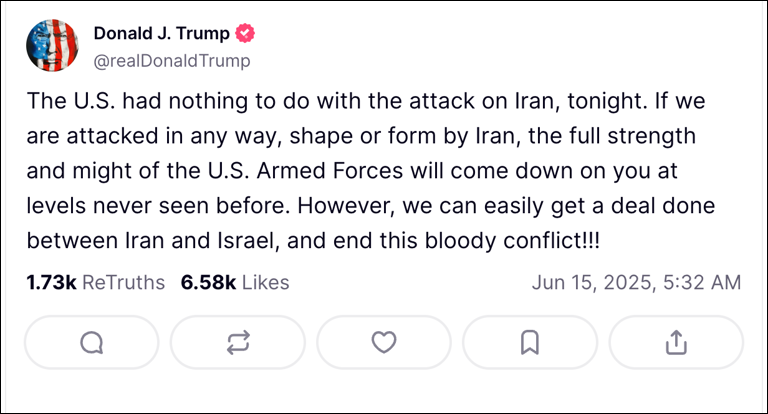This screenshot has height=414, width=768.
Task: Open the Jun 15, 2025 date in timestamp
Action: coord(590,283)
